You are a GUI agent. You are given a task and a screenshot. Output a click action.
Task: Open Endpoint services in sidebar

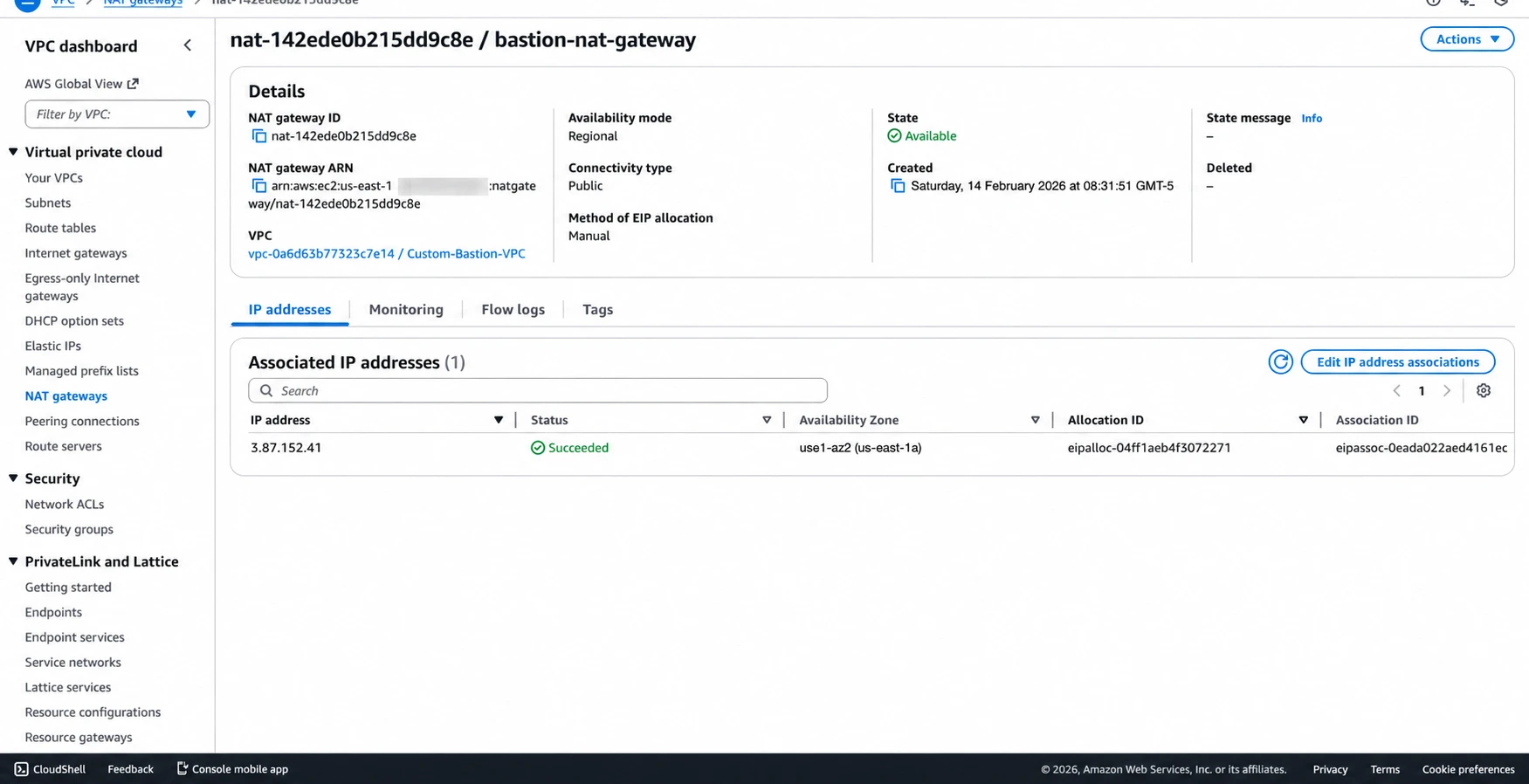(75, 637)
